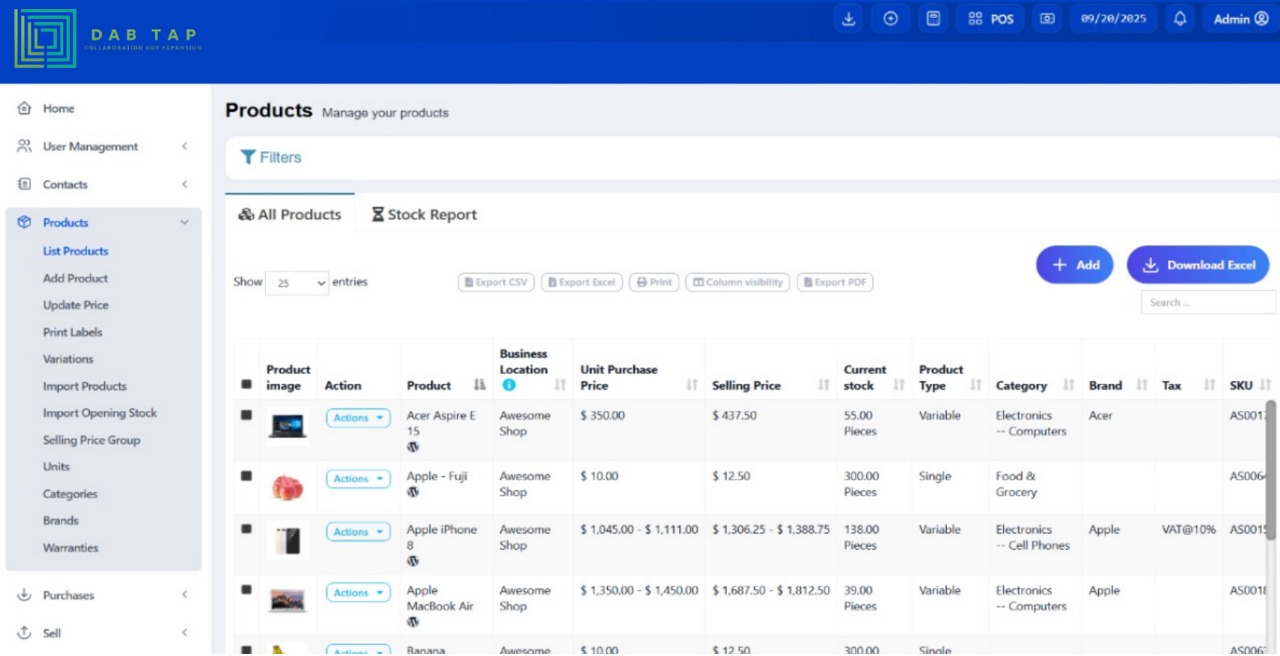Open the calculator icon in header
The width and height of the screenshot is (1280, 656).
tap(933, 19)
